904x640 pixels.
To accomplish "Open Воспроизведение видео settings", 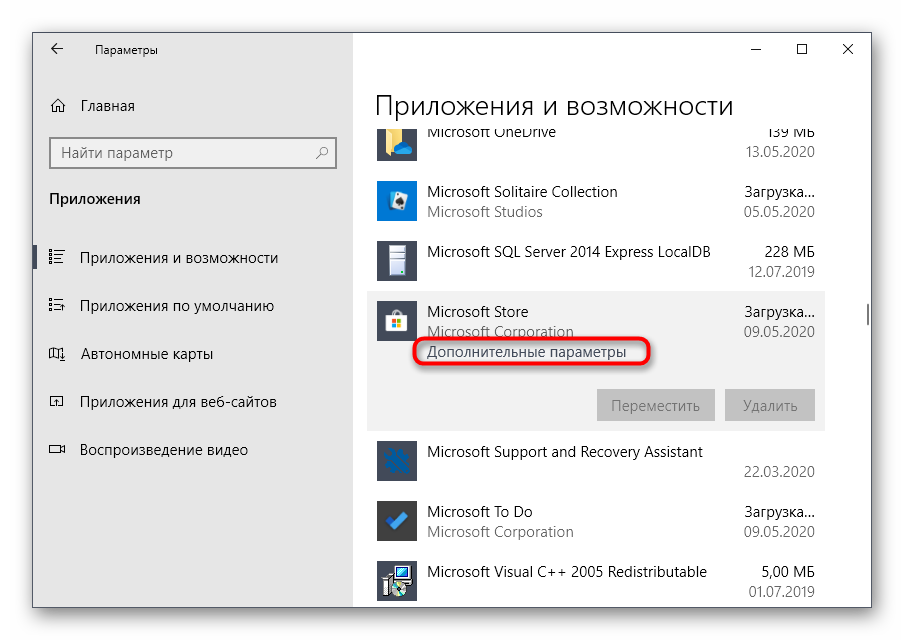I will [x=163, y=450].
